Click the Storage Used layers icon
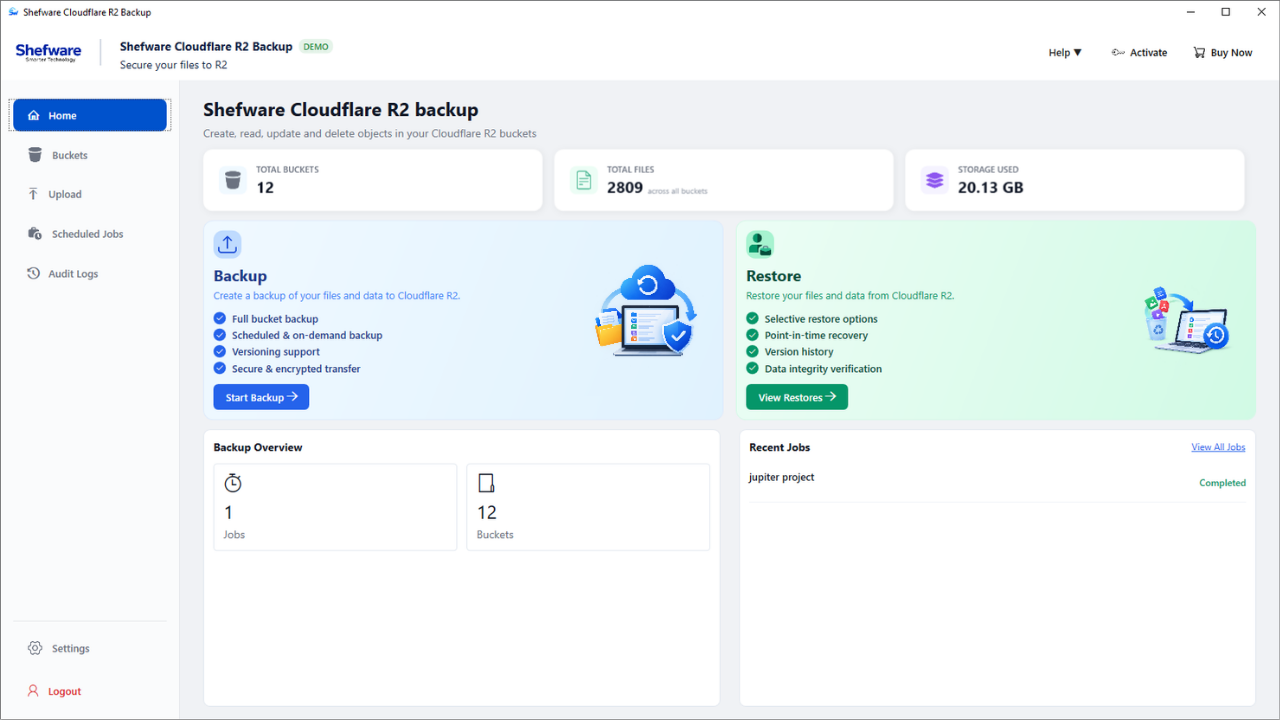The width and height of the screenshot is (1280, 720). coord(934,180)
